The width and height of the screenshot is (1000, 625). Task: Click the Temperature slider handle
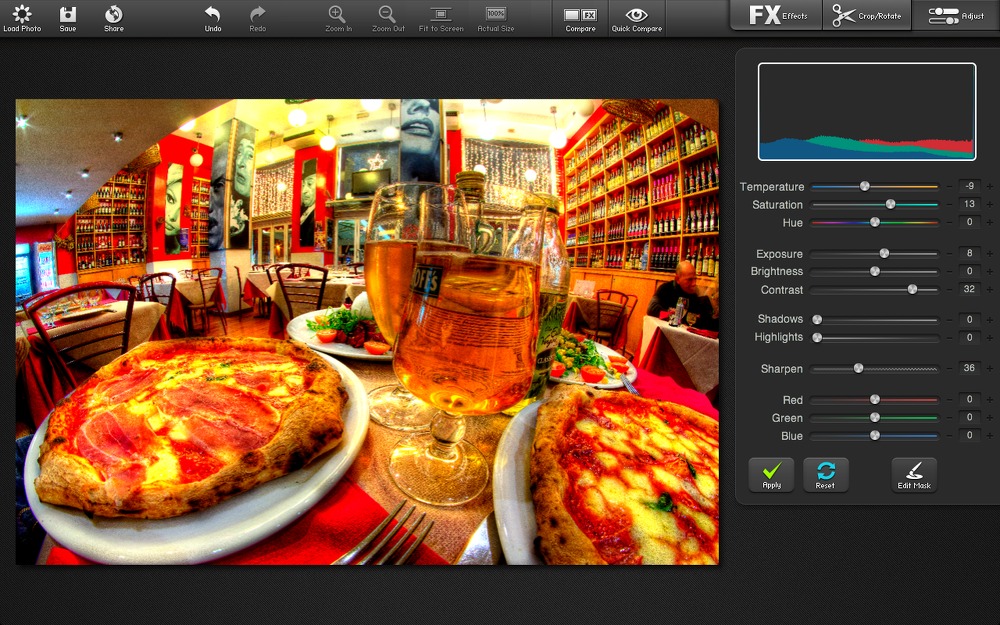click(x=865, y=186)
